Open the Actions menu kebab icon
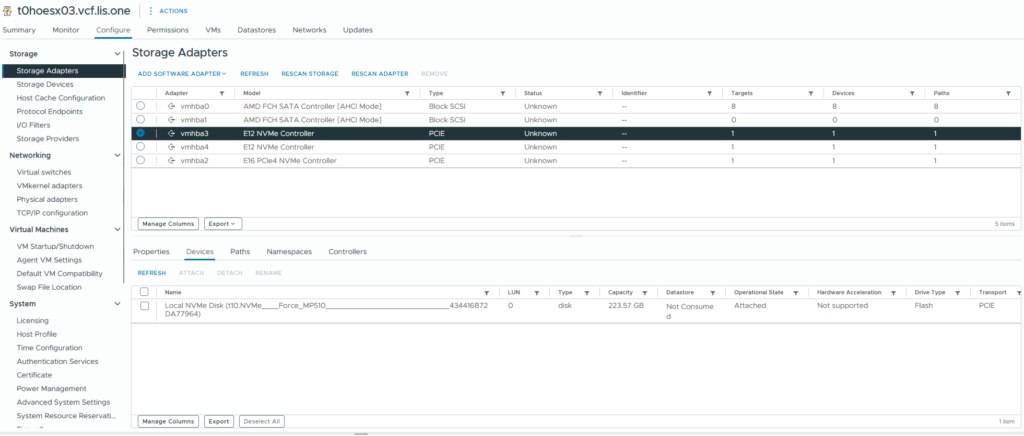 pyautogui.click(x=151, y=11)
